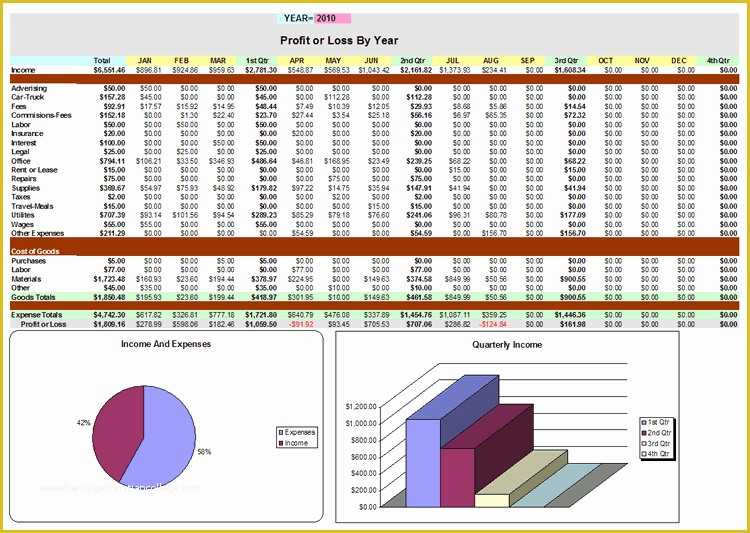
Task: Select the MAY column header
Action: pos(333,61)
